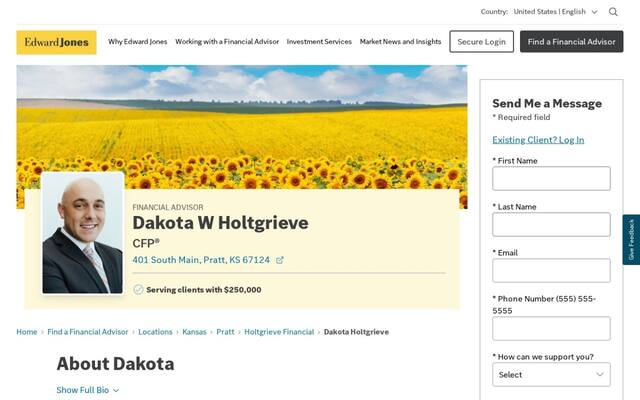The image size is (640, 400).
Task: Open the Existing Client? Log In link
Action: (538, 140)
